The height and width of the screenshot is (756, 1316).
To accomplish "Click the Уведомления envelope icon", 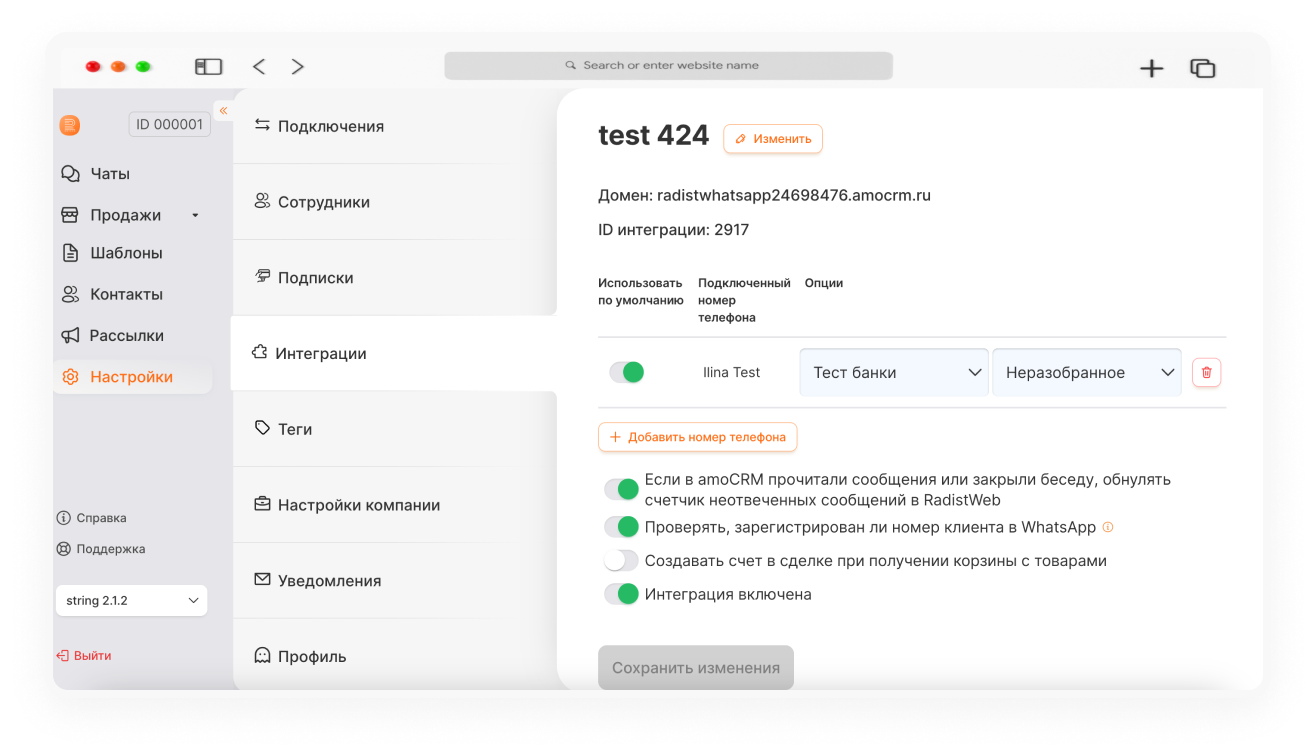I will click(262, 579).
